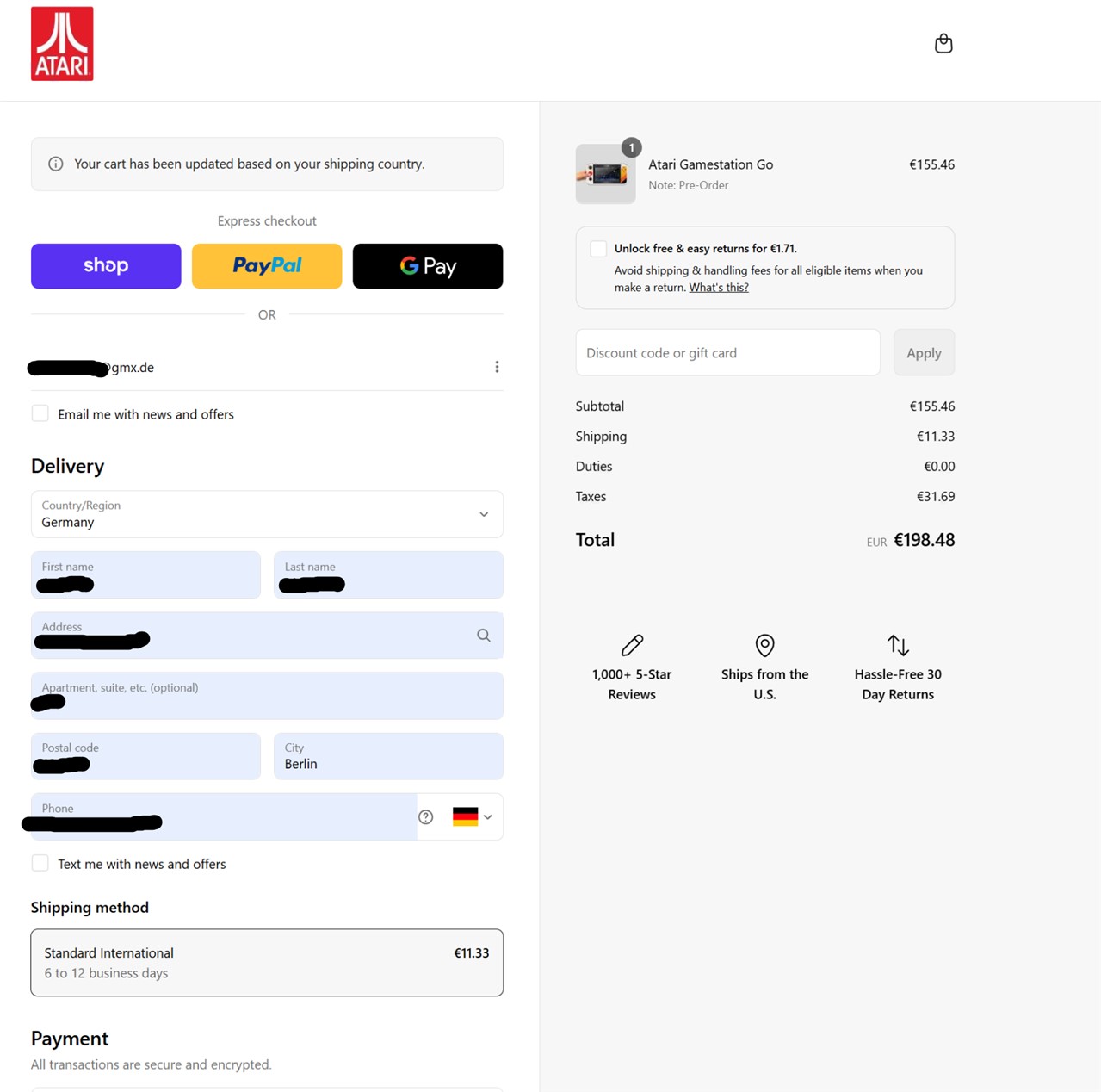The image size is (1101, 1092).
Task: Click the address search magnifier icon
Action: tap(483, 635)
